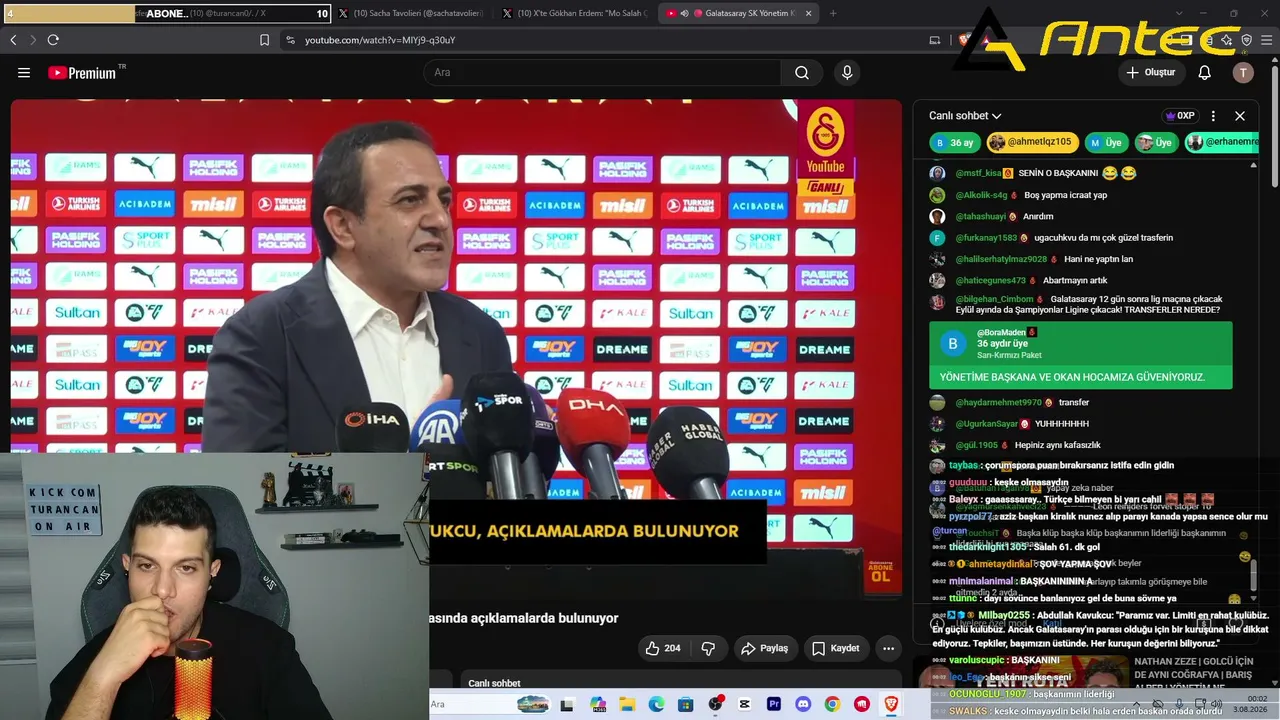Viewport: 1280px width, 720px height.
Task: Share the video with Paylaş
Action: click(764, 648)
